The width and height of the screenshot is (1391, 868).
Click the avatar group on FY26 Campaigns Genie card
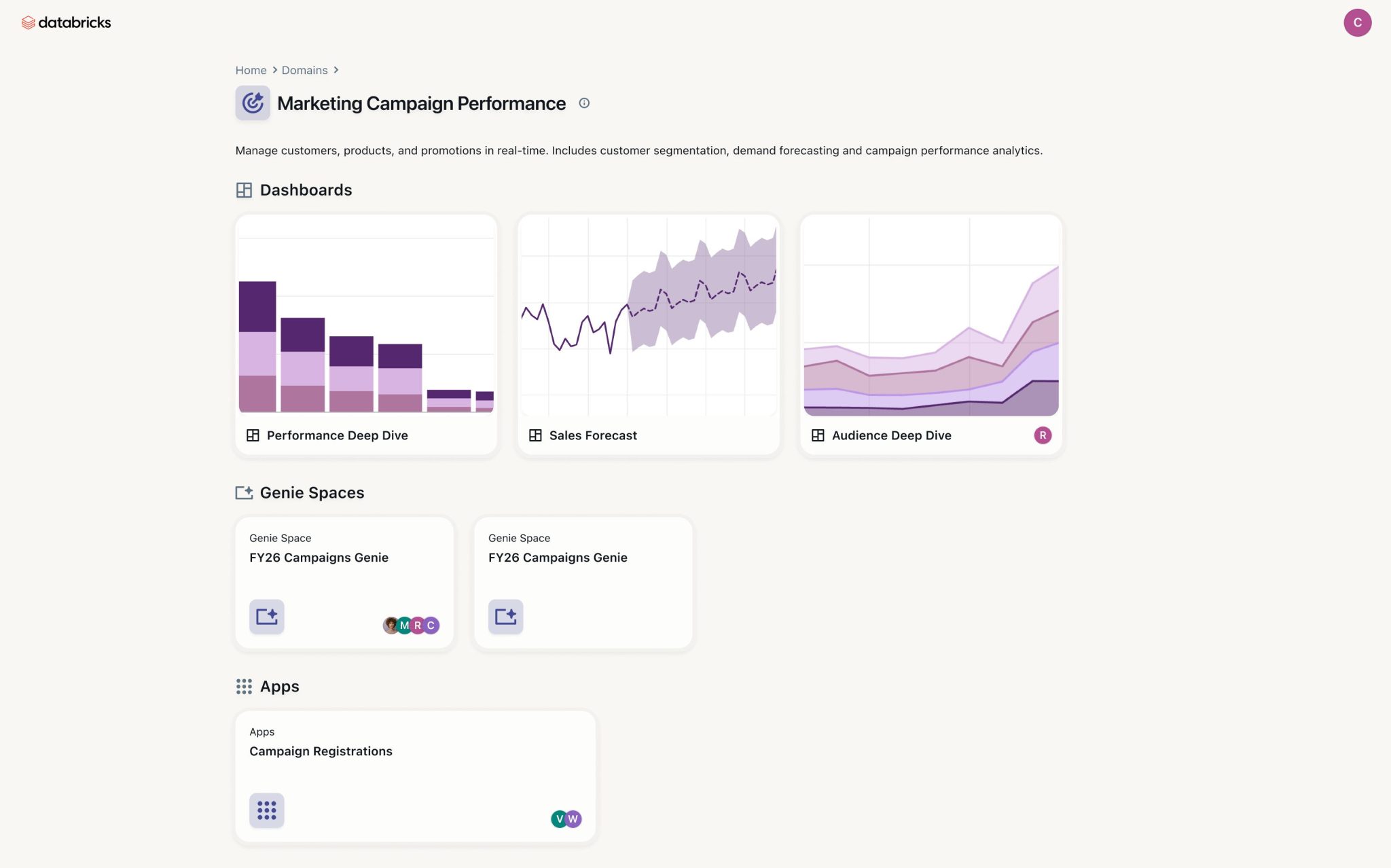point(411,624)
